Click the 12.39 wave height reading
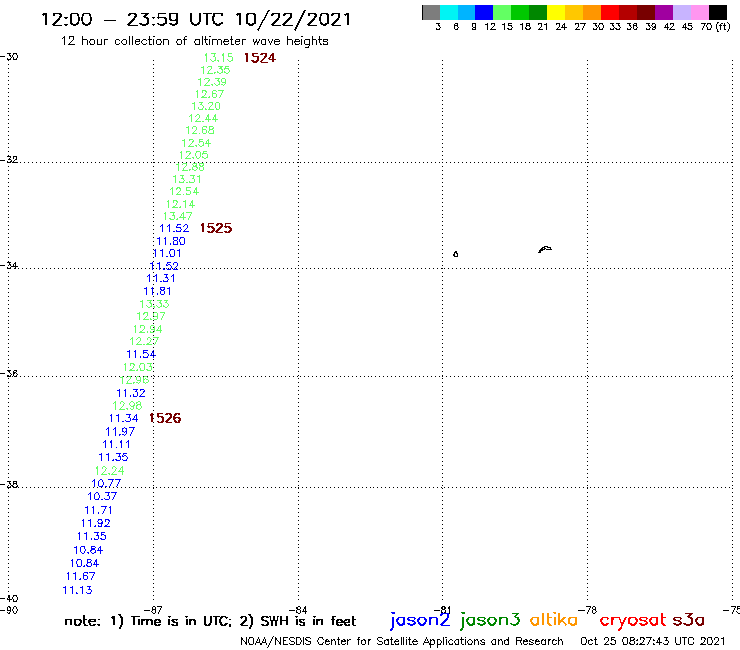 [212, 82]
